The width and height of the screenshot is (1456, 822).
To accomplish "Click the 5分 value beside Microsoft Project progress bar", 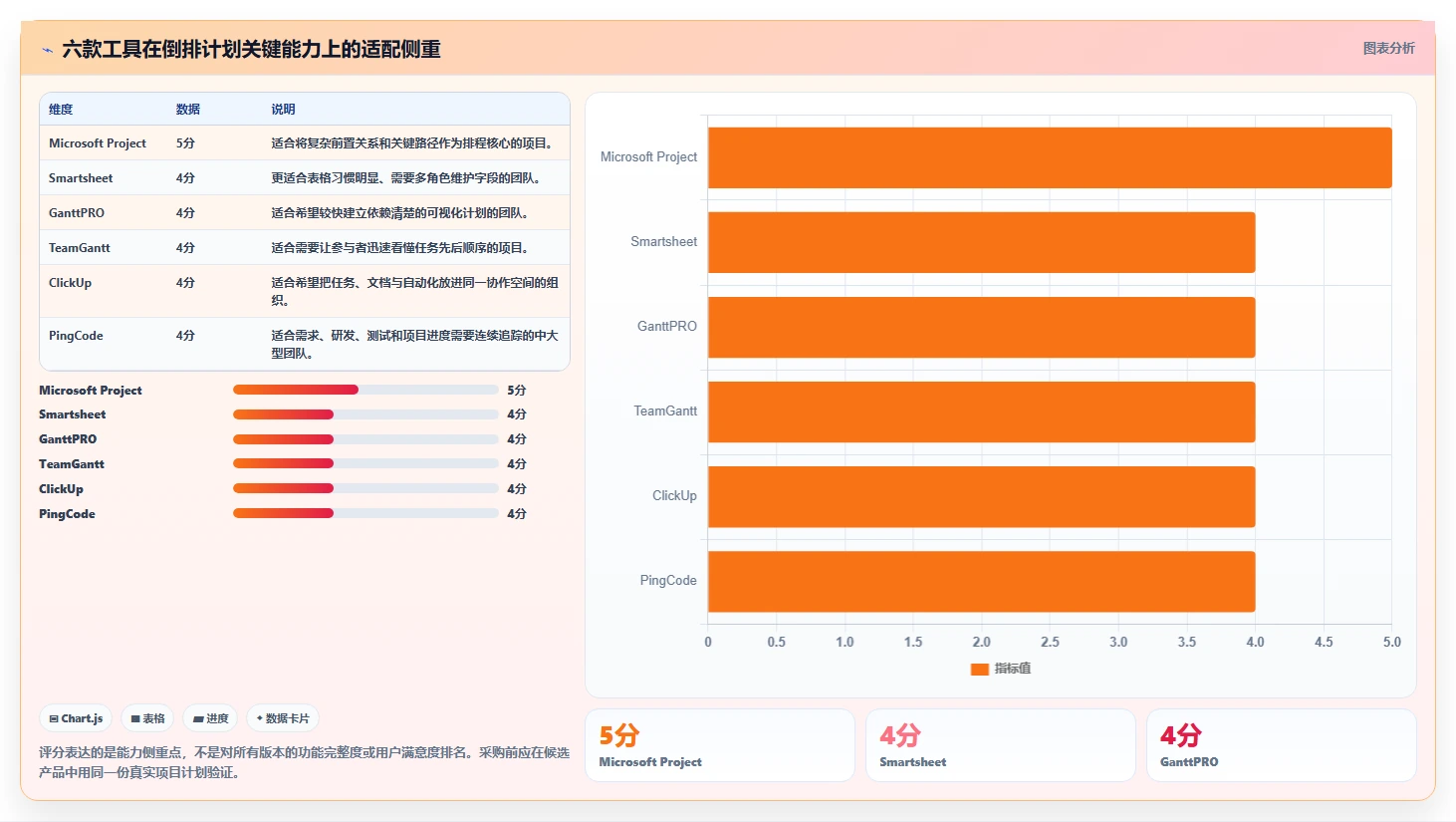I will tap(516, 391).
